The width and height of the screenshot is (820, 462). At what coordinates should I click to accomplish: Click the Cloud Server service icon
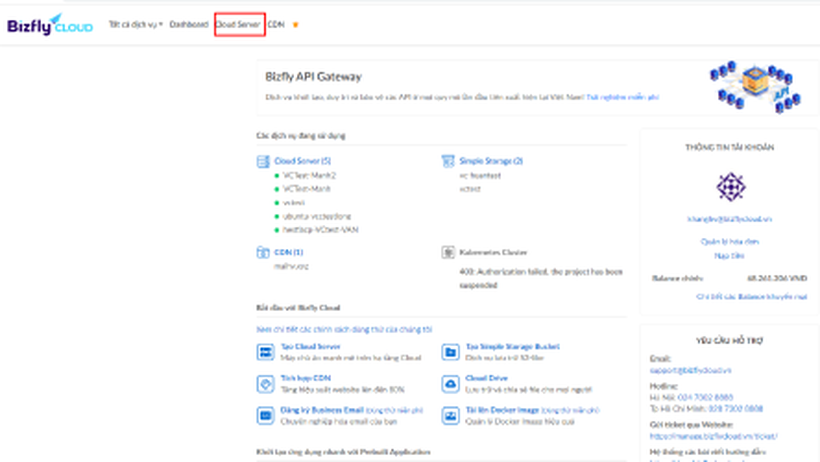[x=263, y=162]
